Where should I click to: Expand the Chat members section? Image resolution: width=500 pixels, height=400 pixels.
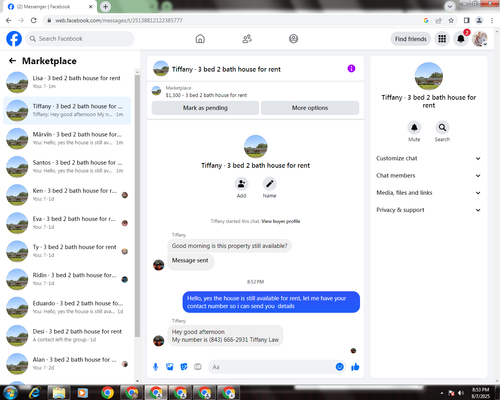click(x=428, y=176)
